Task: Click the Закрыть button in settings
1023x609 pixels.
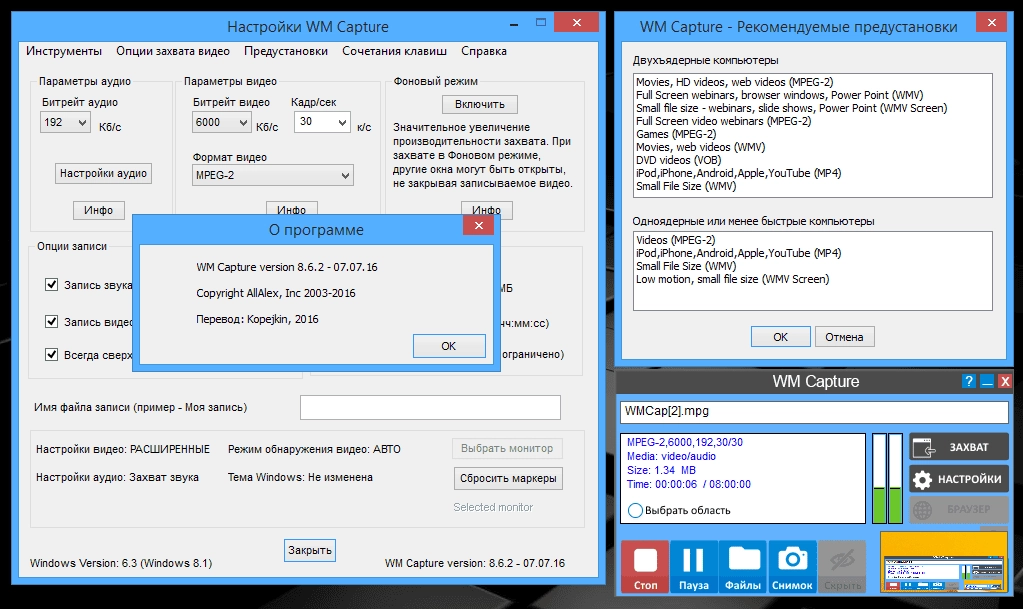Action: pos(310,550)
